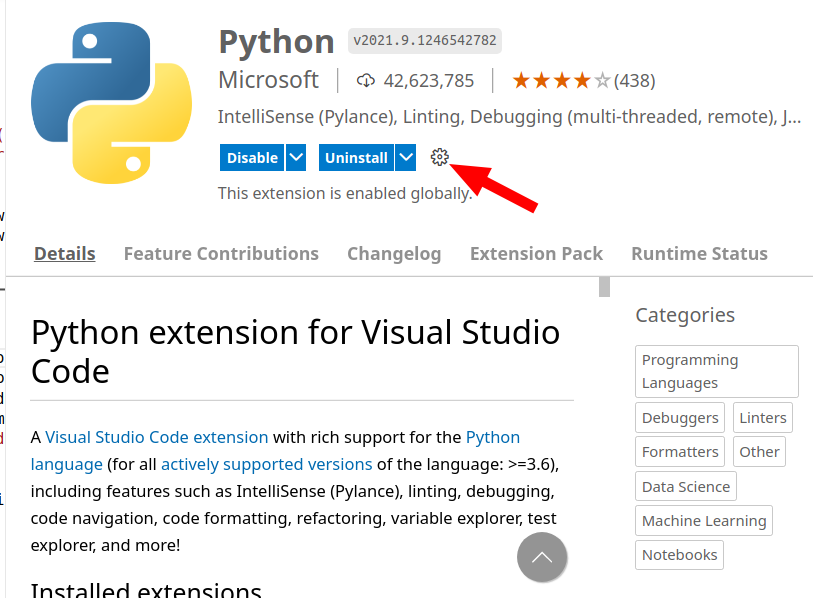The image size is (813, 598).
Task: Click the Python extension logo
Action: 110,104
